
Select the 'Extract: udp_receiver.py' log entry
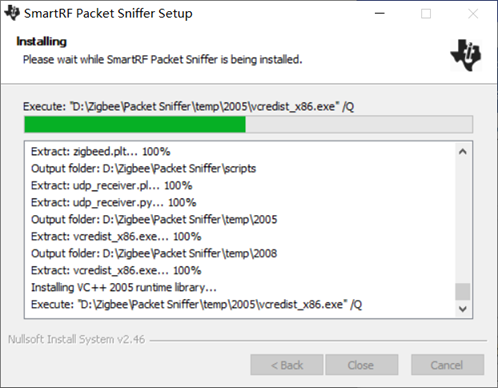coord(113,203)
